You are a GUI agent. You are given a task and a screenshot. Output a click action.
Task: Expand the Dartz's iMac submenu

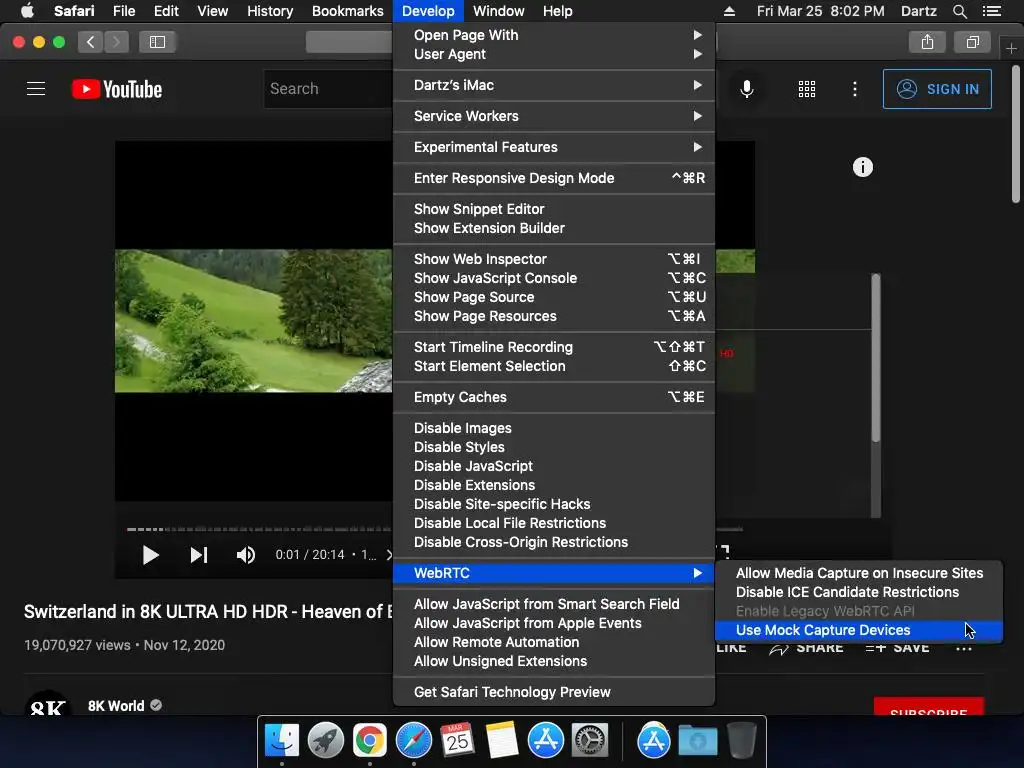pos(554,85)
